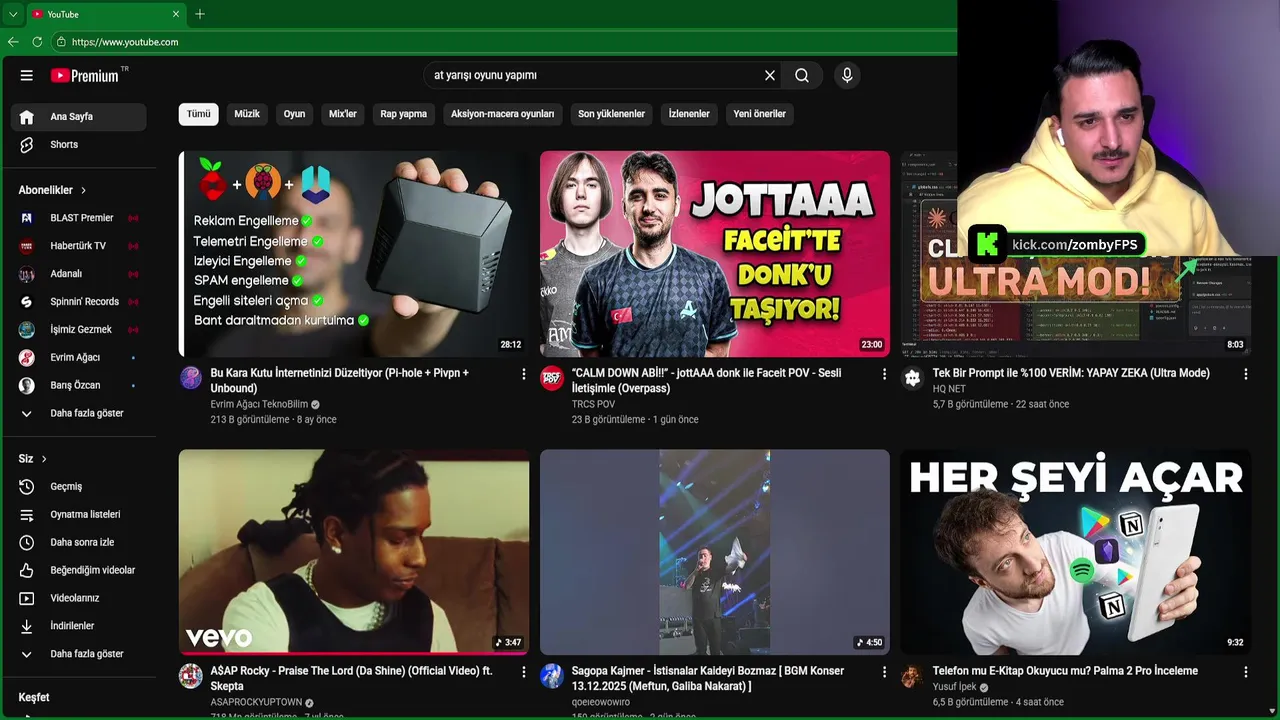The height and width of the screenshot is (720, 1280).
Task: Open the A$AP Rocky vevo thumbnail
Action: (x=354, y=552)
